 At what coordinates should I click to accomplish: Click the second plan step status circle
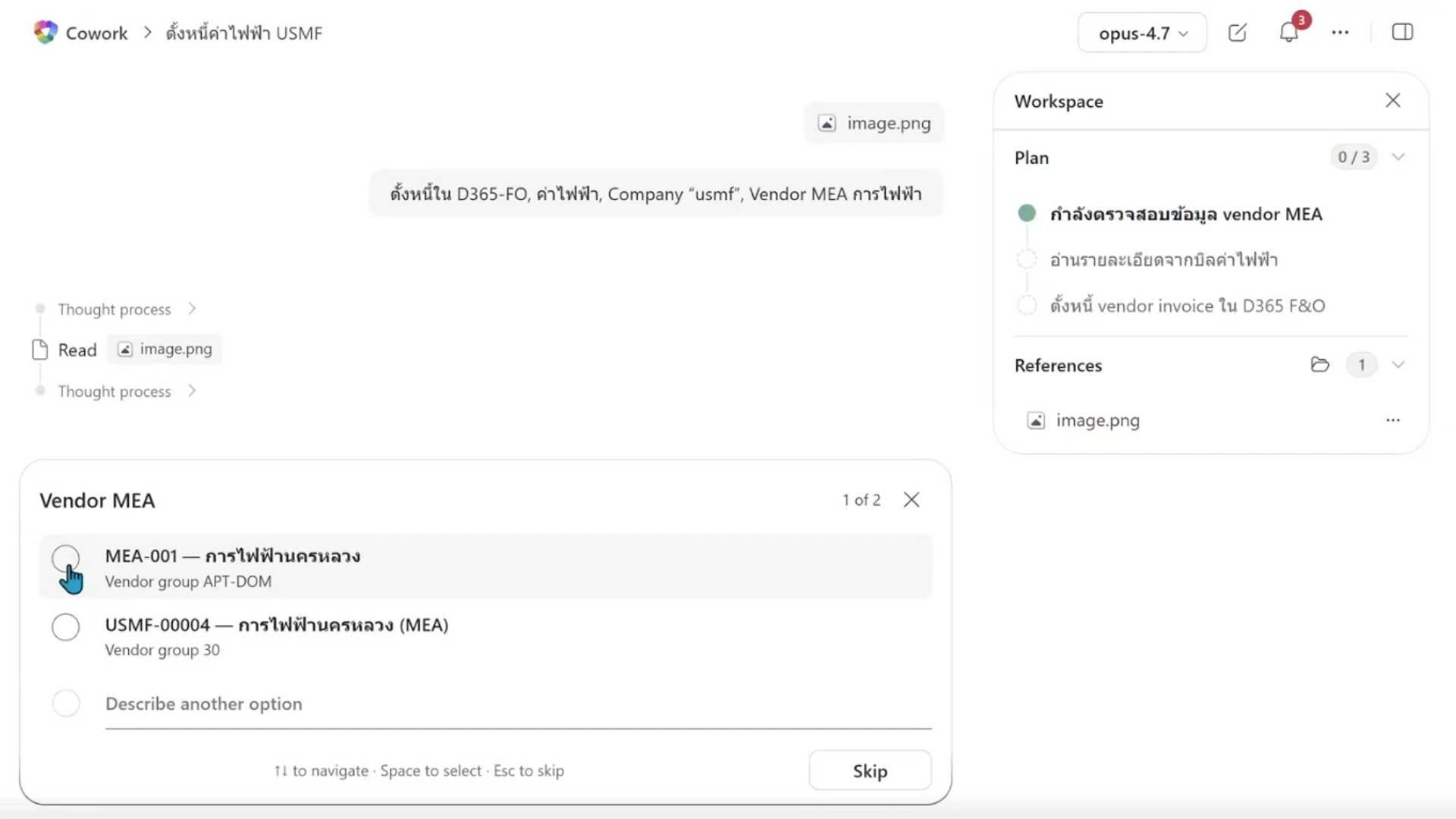point(1027,259)
